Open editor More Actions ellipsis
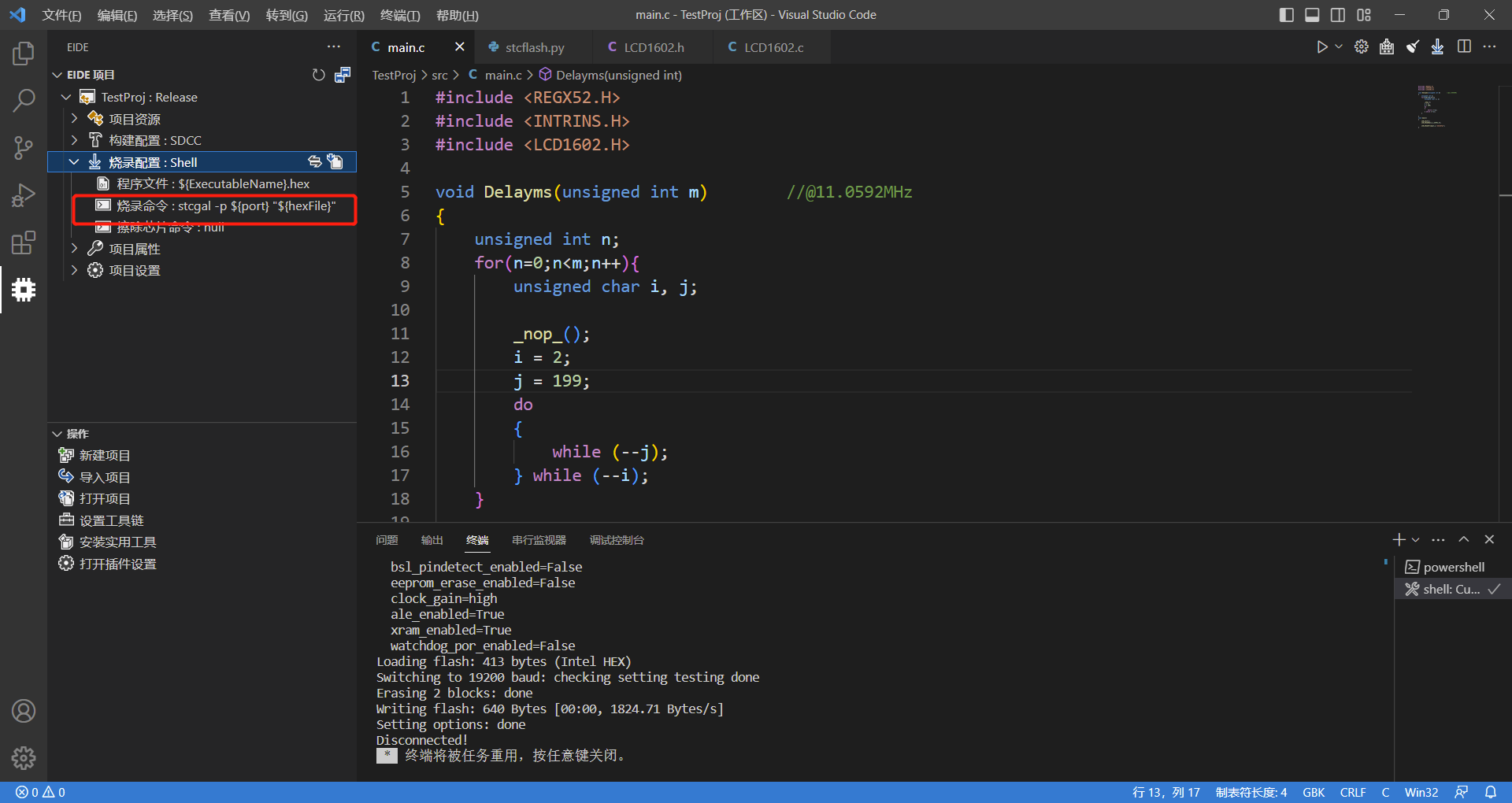 (1489, 47)
